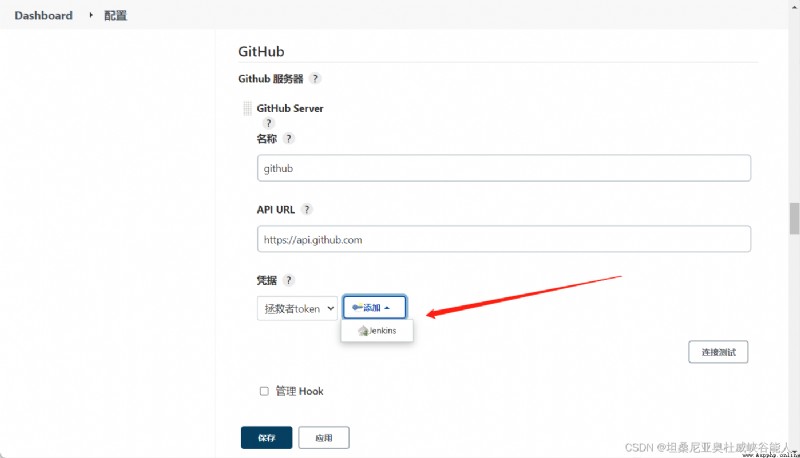Viewport: 800px width, 458px height.
Task: Click the 连接测试 button
Action: [718, 352]
